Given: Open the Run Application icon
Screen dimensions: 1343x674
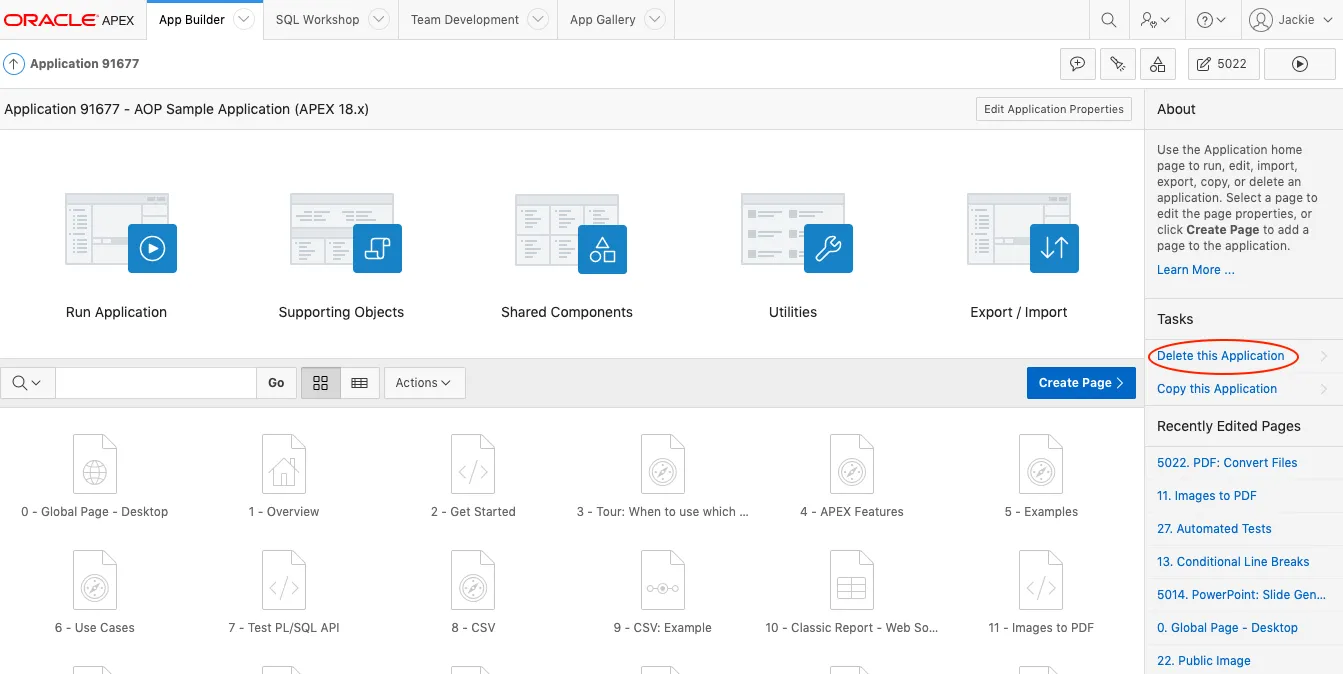Looking at the screenshot, I should tap(121, 234).
